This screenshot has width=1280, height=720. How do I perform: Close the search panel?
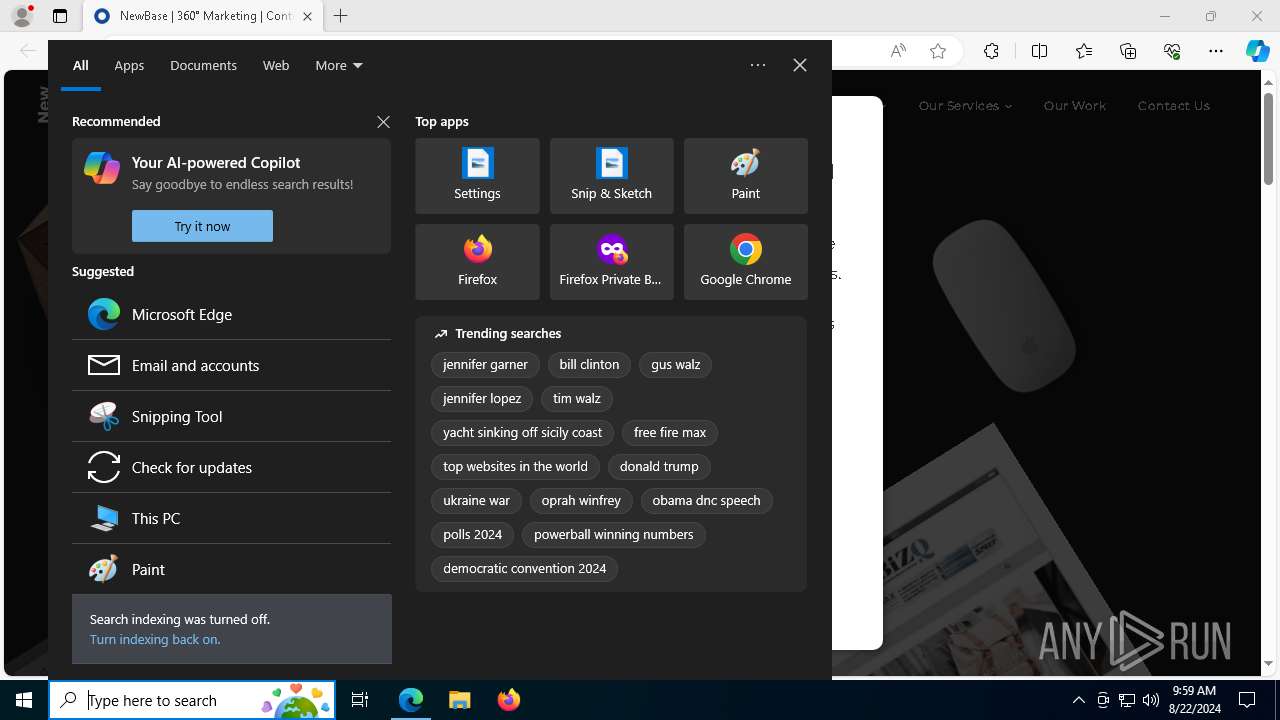pos(799,65)
